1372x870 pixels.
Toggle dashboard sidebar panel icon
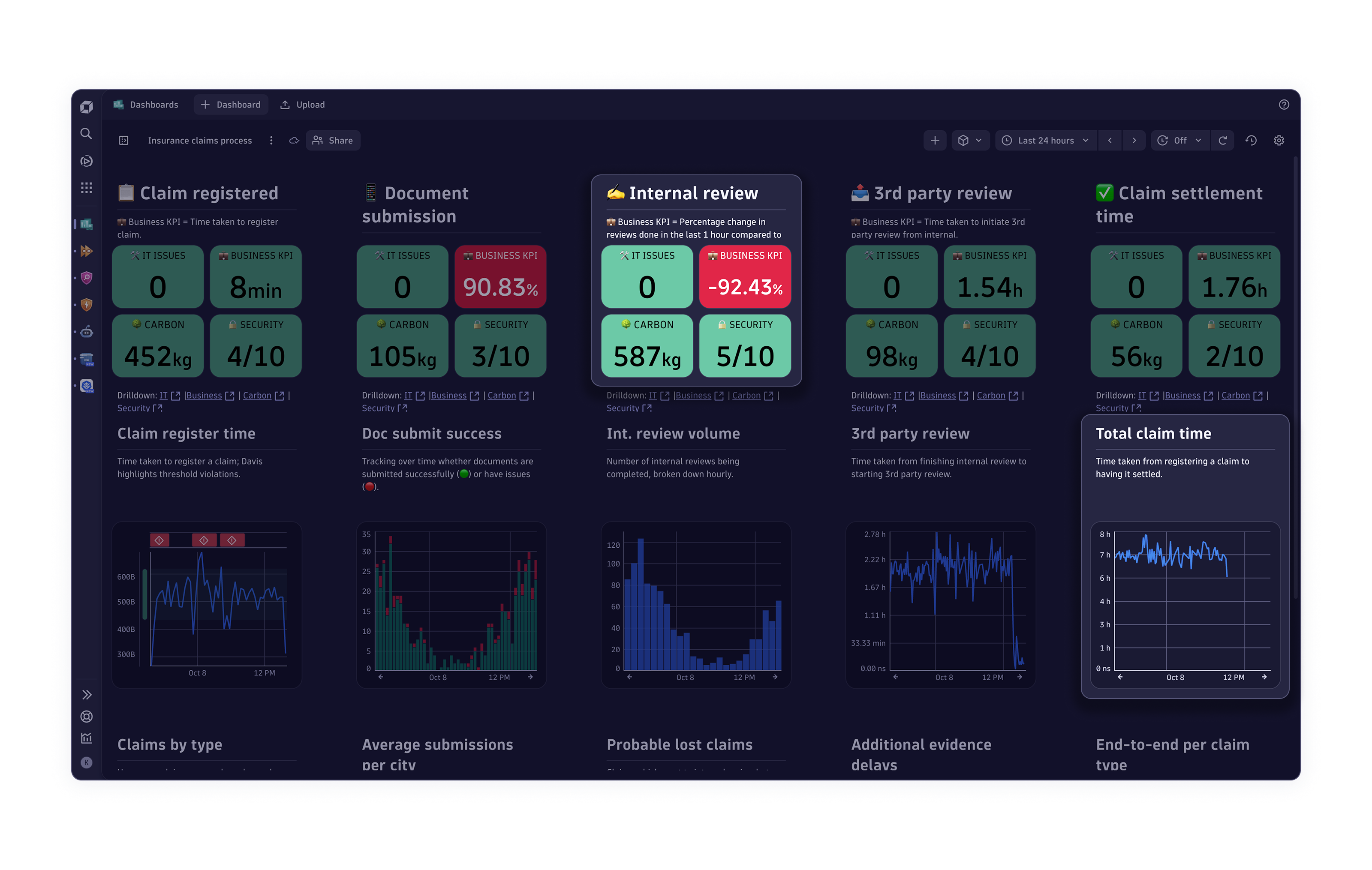[x=123, y=141]
